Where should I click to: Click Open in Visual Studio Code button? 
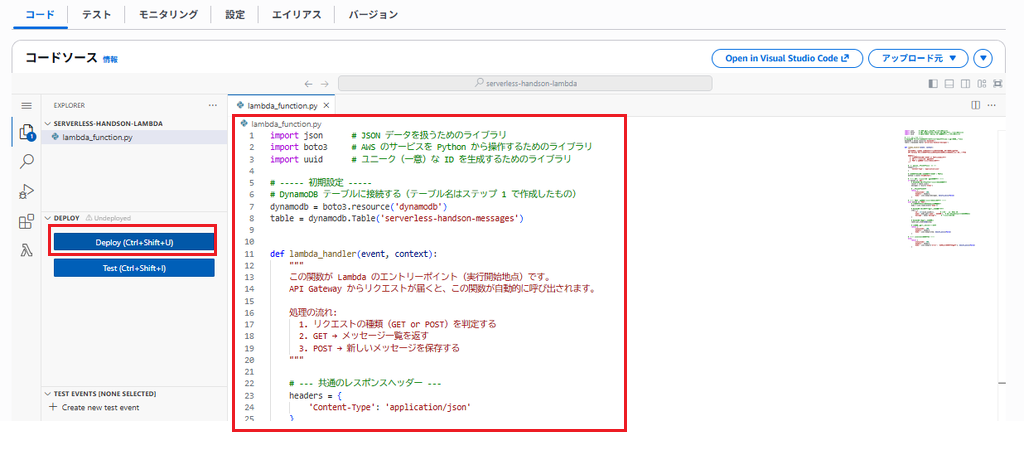pyautogui.click(x=787, y=58)
